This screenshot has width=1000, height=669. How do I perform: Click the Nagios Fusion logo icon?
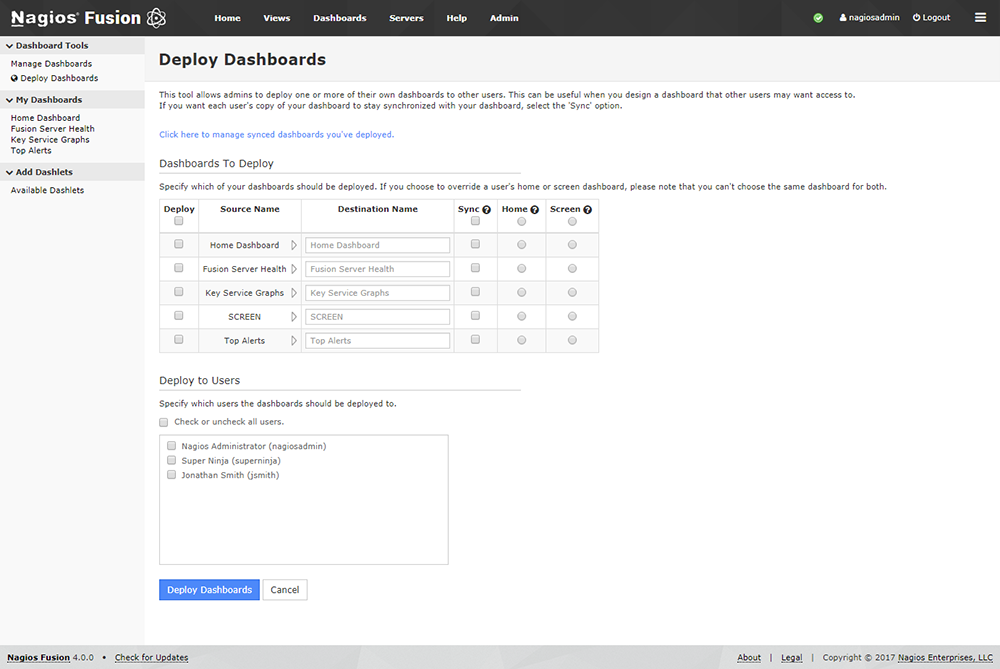pos(156,18)
